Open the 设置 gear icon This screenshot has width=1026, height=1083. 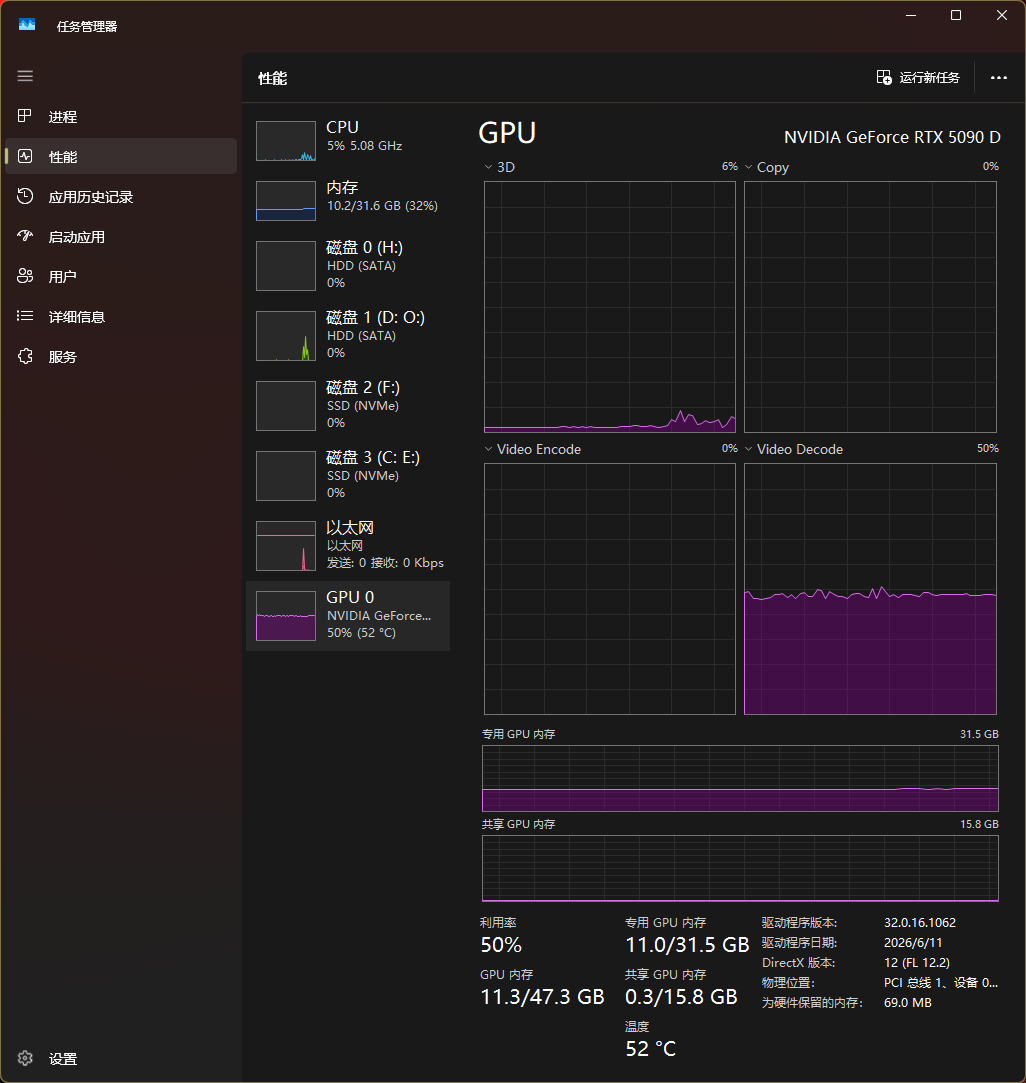point(25,1058)
